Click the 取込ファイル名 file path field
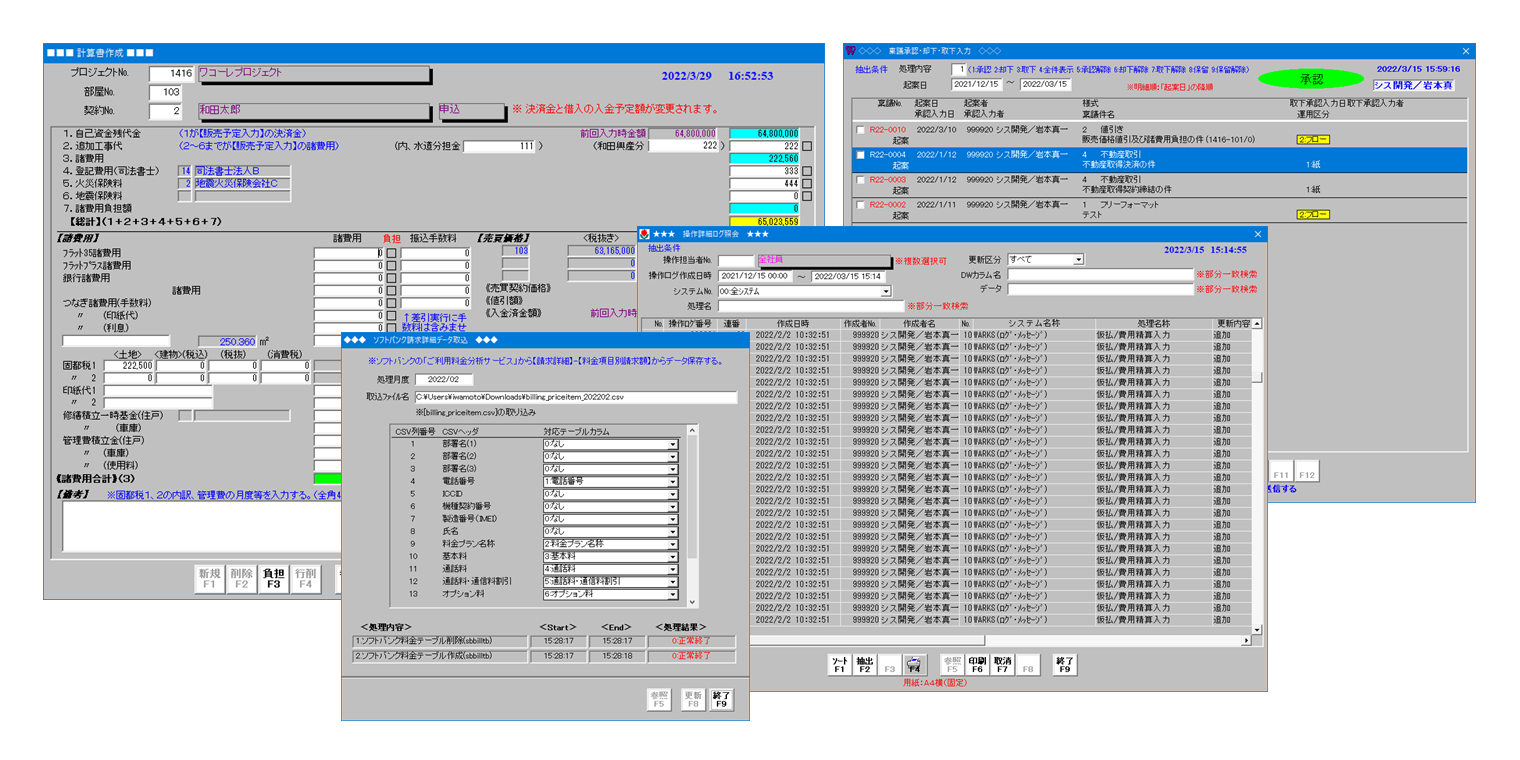The width and height of the screenshot is (1520, 760). click(x=575, y=397)
